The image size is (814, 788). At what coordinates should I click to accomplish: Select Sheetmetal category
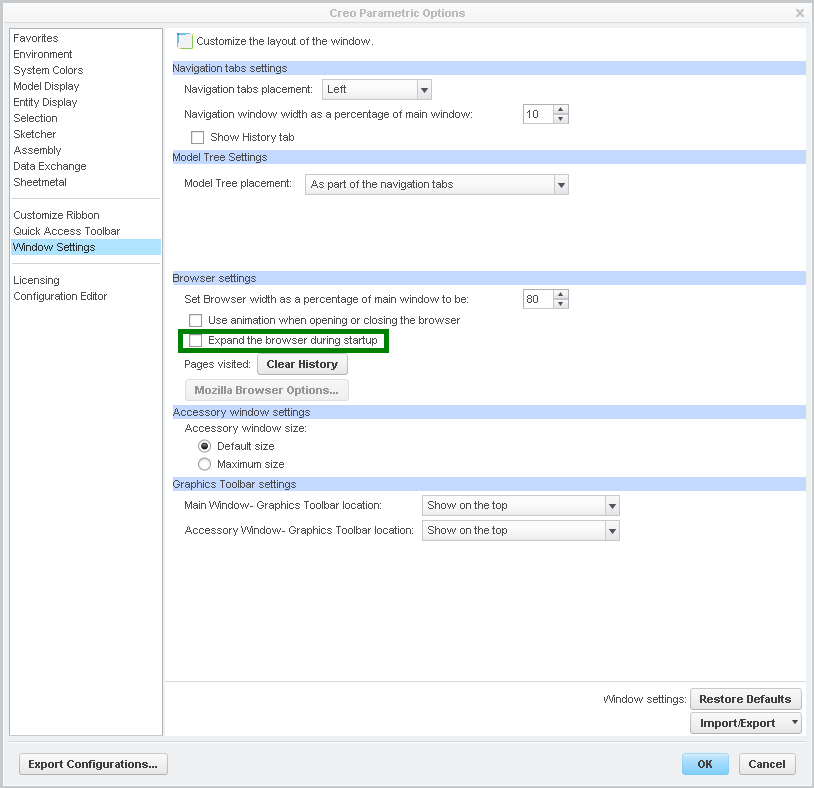tap(40, 182)
